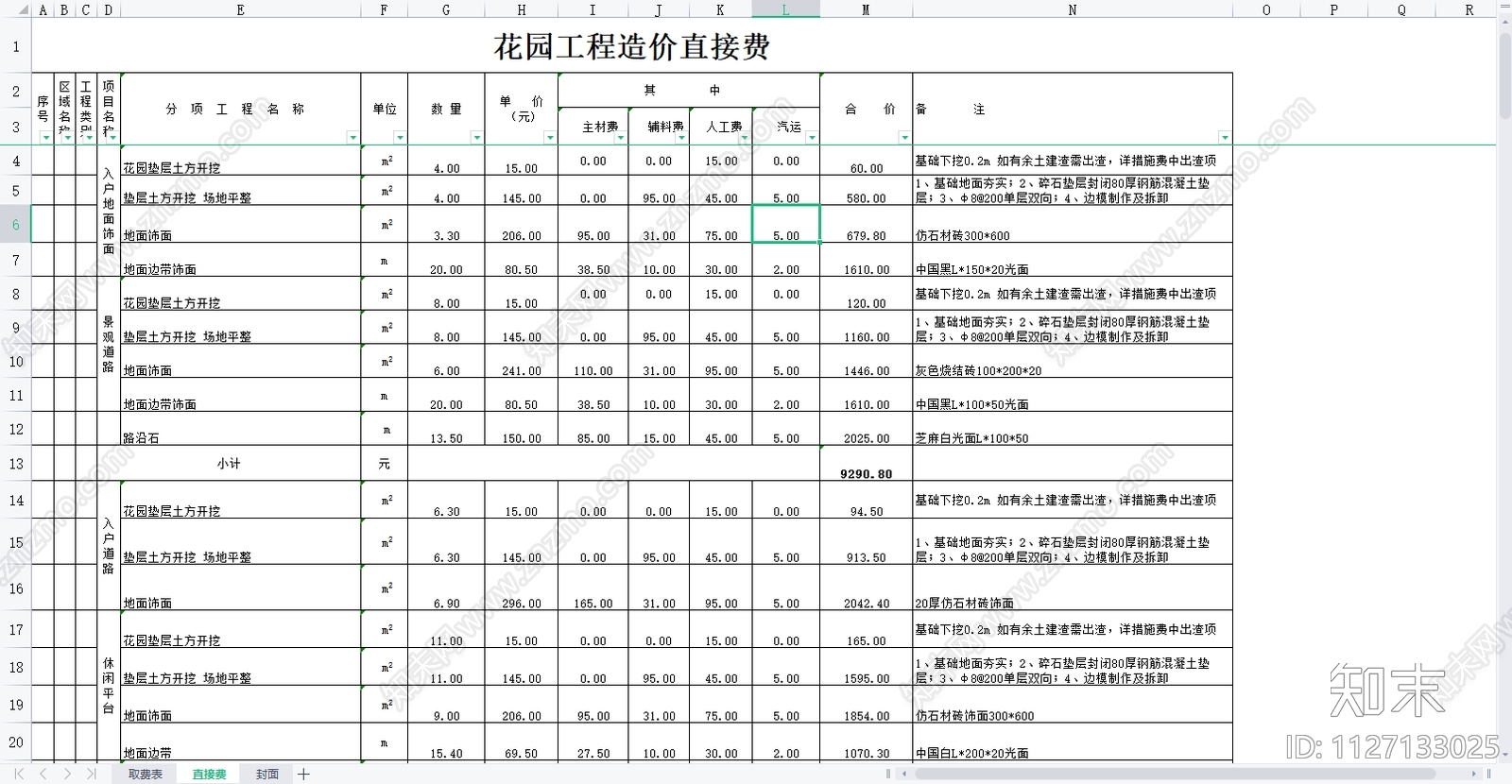This screenshot has width=1512, height=784.
Task: Select the total cell 1854.00
Action: [x=867, y=705]
